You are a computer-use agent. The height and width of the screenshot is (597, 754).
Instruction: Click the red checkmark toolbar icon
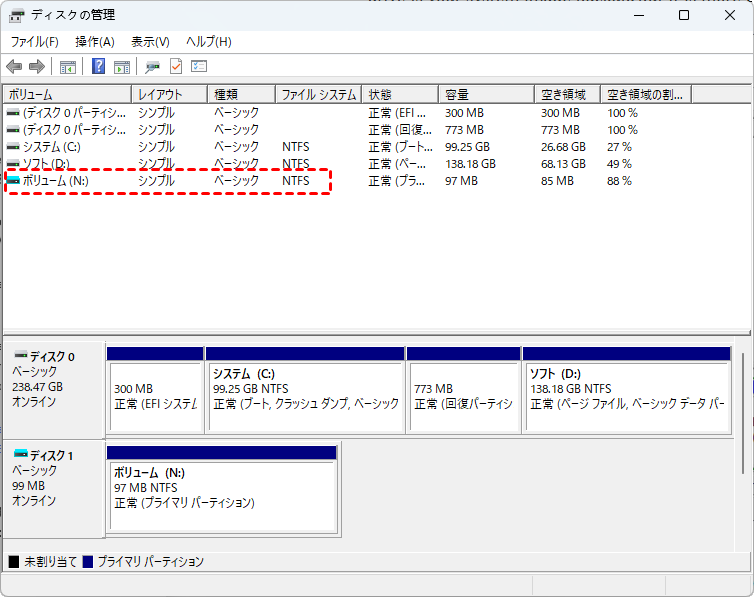[176, 67]
